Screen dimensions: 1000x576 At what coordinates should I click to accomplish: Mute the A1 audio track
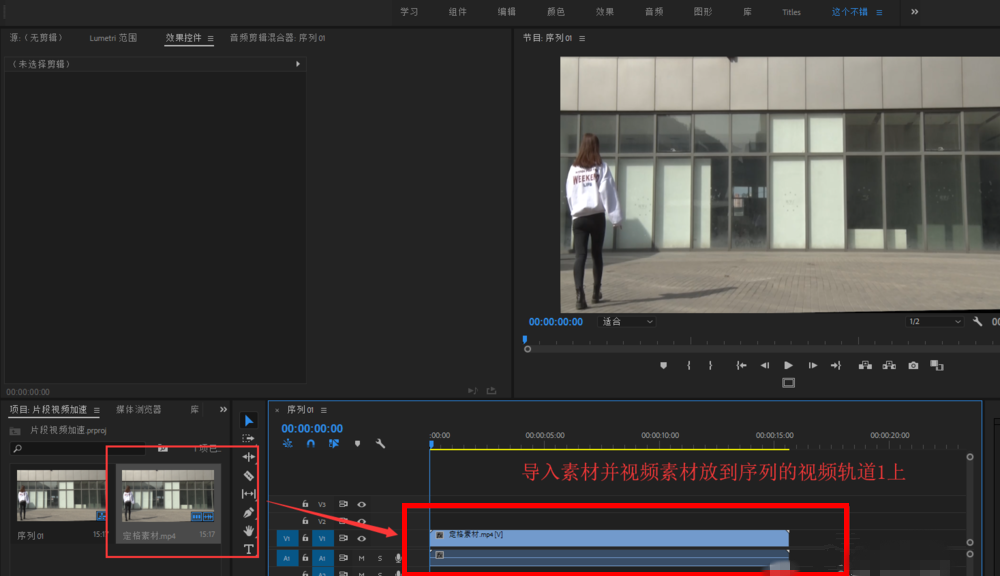361,558
